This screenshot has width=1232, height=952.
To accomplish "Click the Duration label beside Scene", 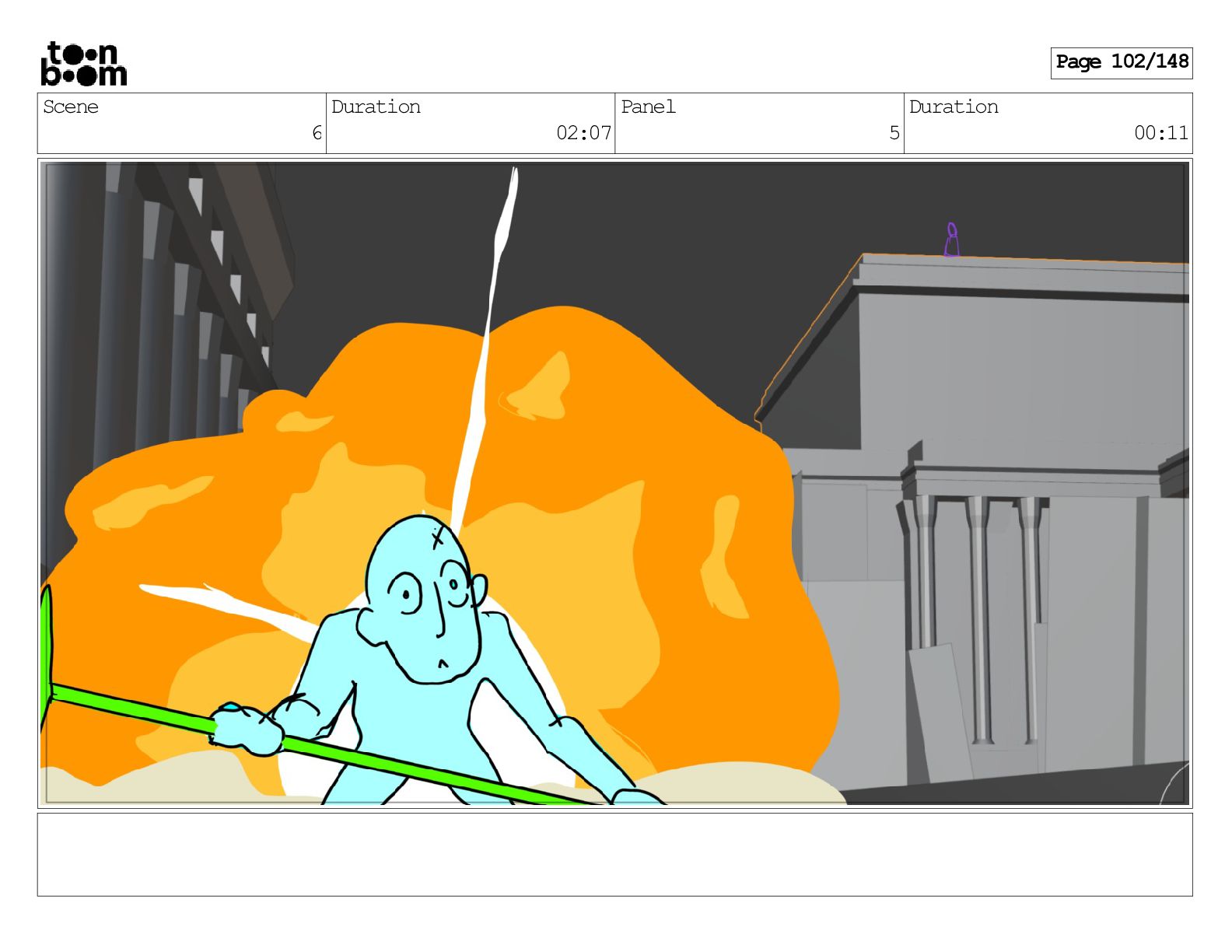I will 376,107.
